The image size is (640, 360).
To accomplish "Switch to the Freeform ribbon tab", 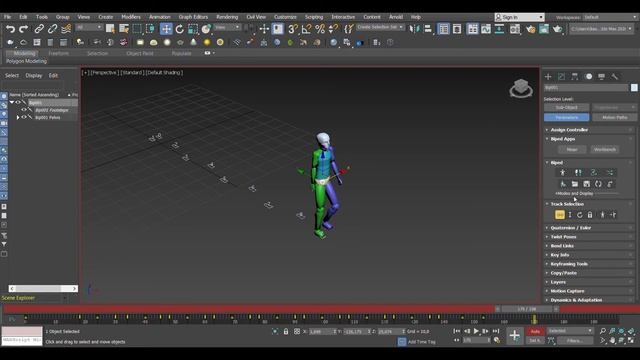I will click(58, 53).
